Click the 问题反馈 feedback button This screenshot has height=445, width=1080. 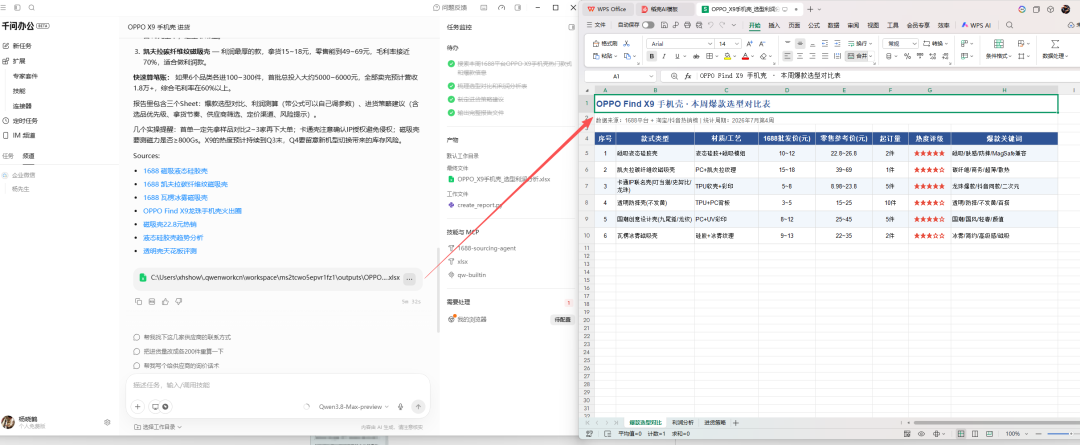[450, 7]
